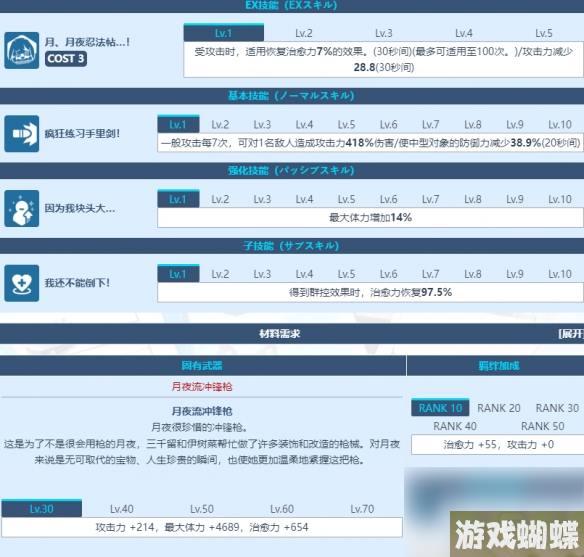Switch 疯狂练习手里剑 skill to Lv.3
Image resolution: width=584 pixels, height=557 pixels.
click(262, 124)
